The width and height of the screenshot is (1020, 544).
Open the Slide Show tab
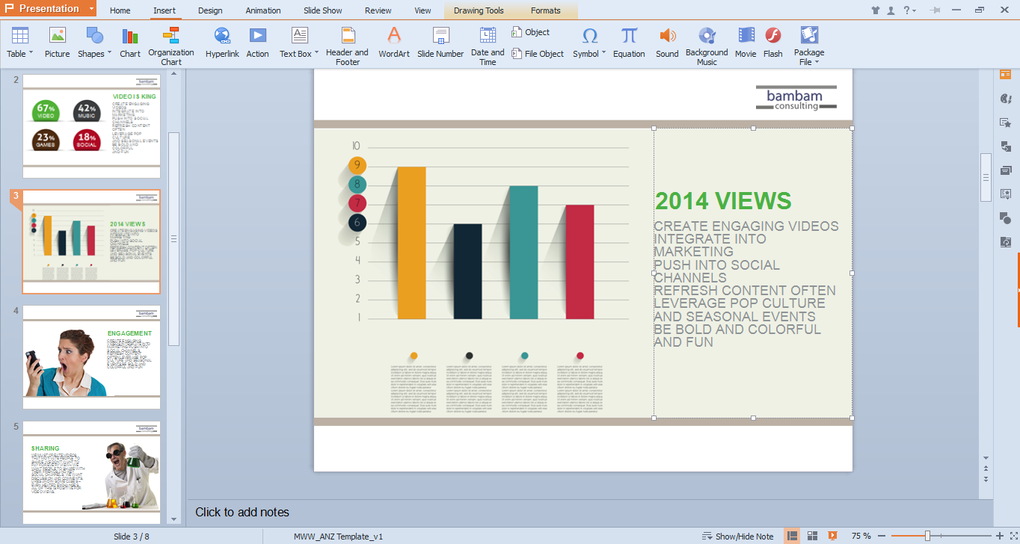(x=323, y=10)
